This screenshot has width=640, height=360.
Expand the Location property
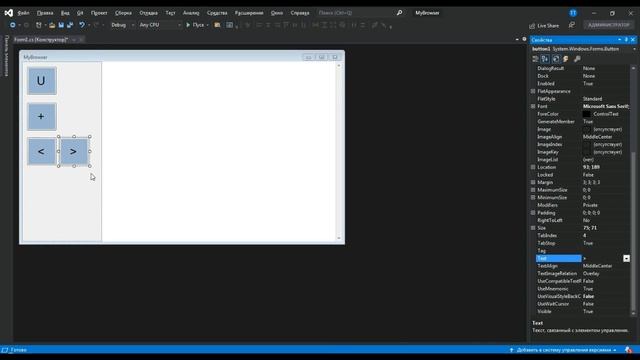[533, 167]
